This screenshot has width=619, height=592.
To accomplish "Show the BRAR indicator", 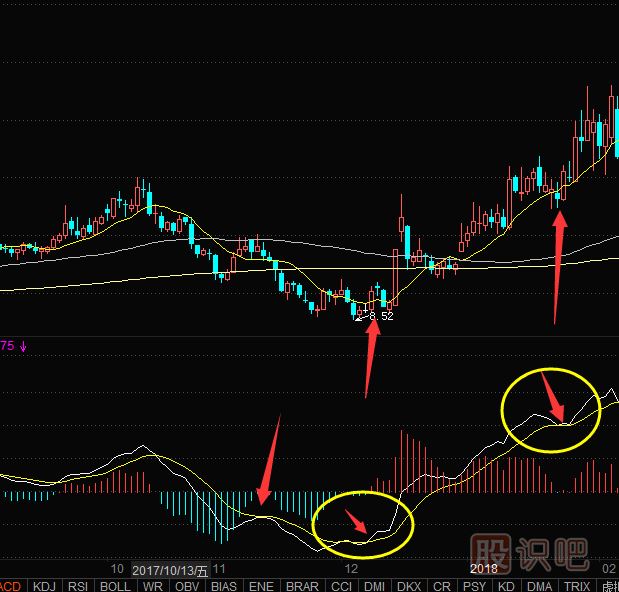I will coord(302,585).
